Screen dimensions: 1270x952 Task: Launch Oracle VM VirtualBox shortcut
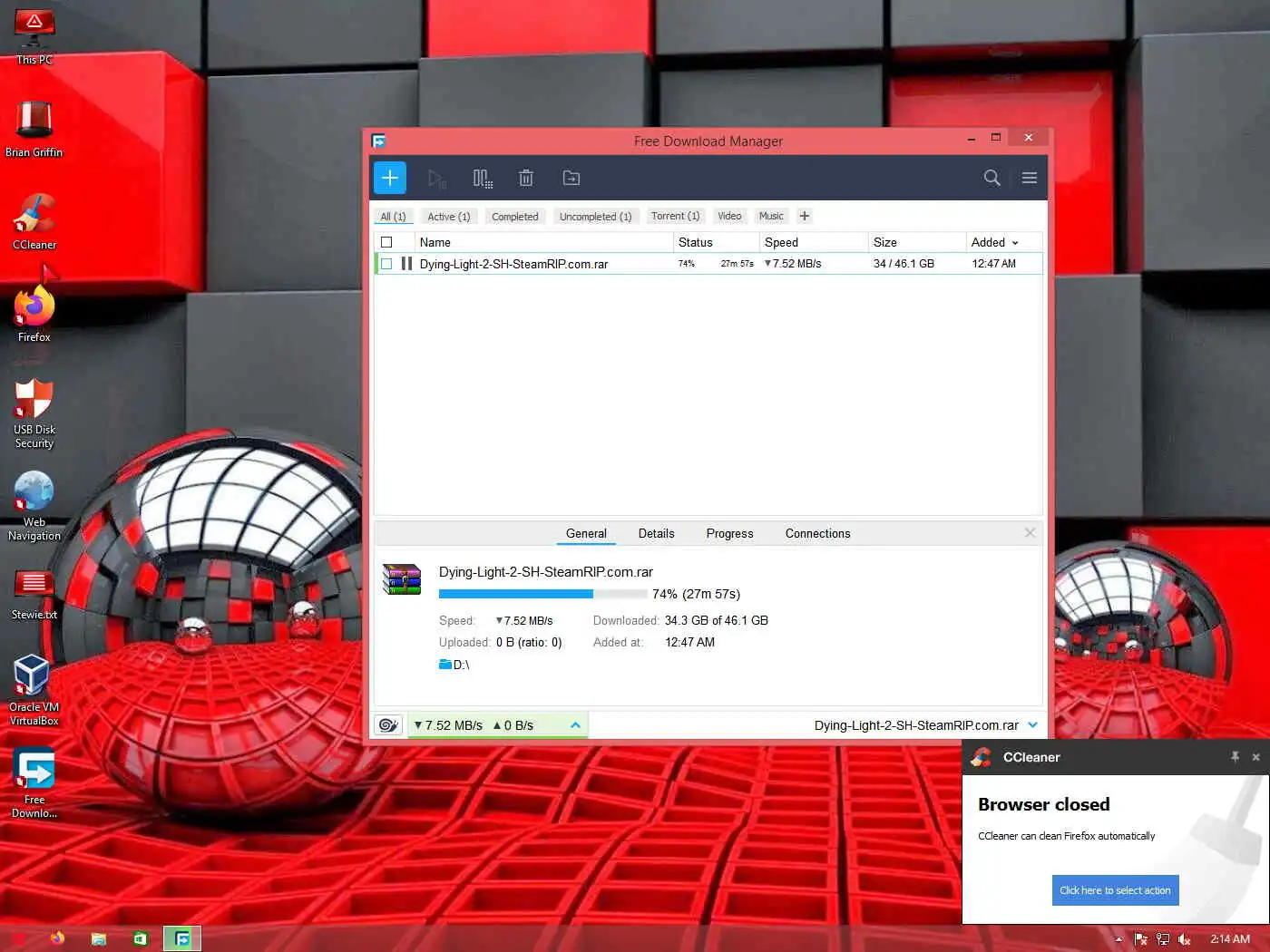coord(34,690)
